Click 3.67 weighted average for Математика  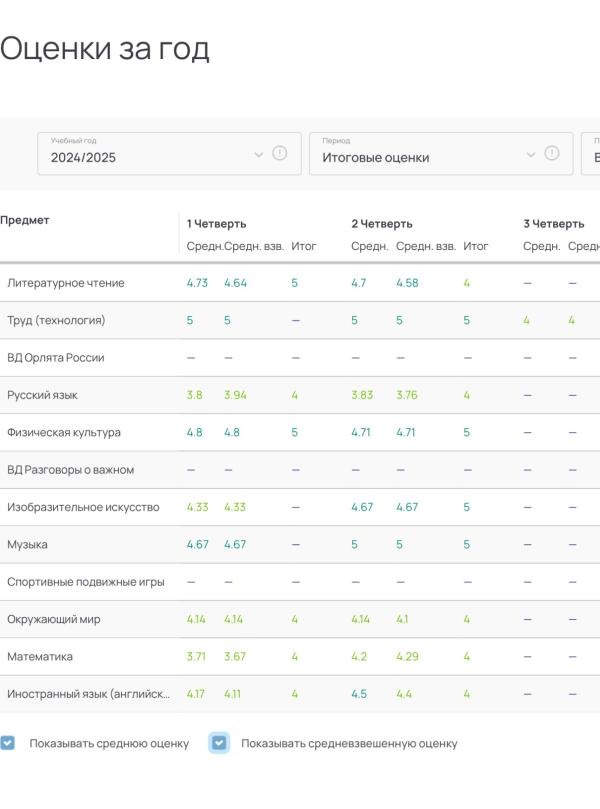pyautogui.click(x=235, y=657)
